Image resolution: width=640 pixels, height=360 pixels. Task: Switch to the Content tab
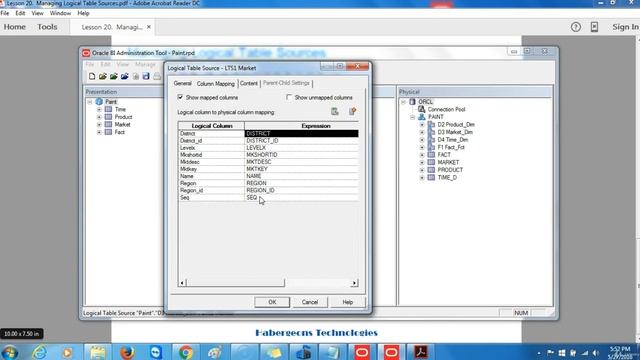click(249, 83)
